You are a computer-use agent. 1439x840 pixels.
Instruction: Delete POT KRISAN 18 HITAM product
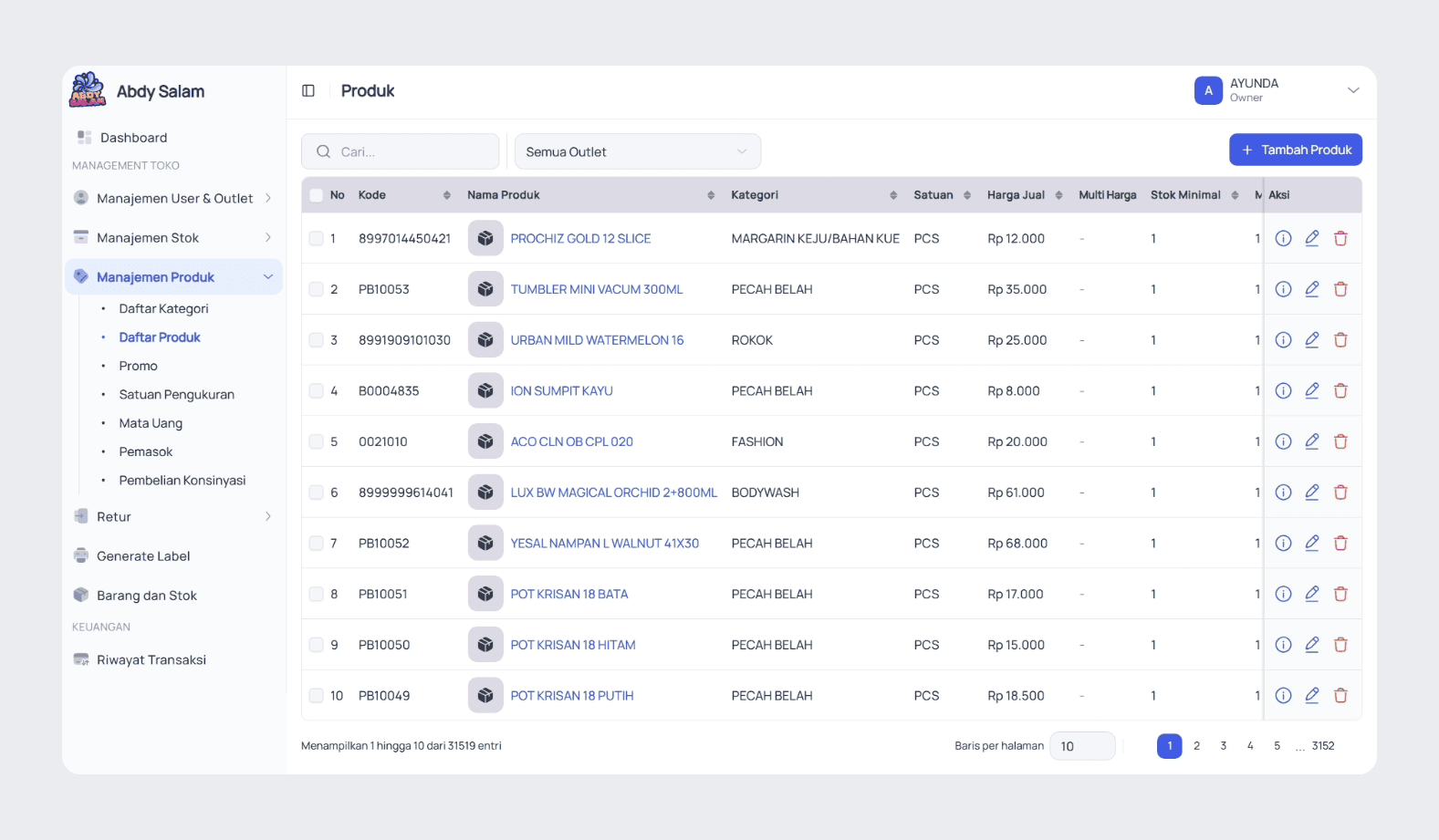1340,645
